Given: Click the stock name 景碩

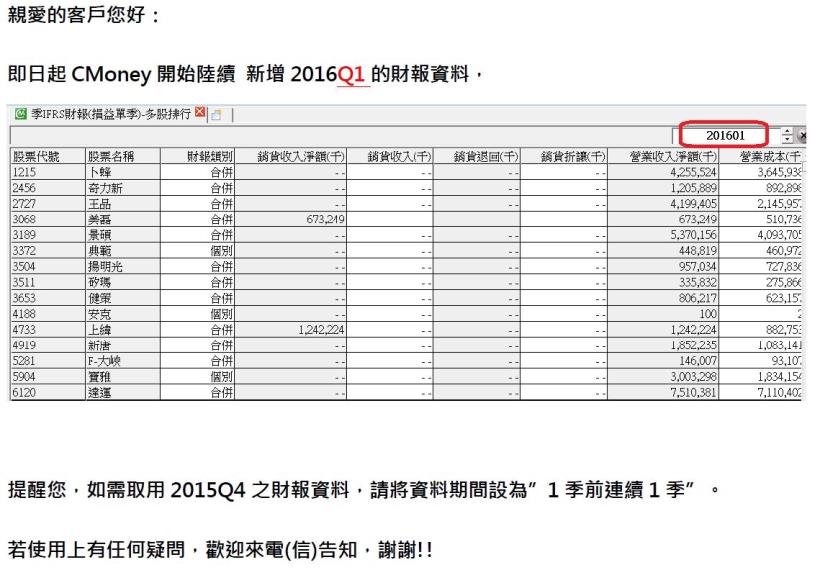Looking at the screenshot, I should (99, 235).
